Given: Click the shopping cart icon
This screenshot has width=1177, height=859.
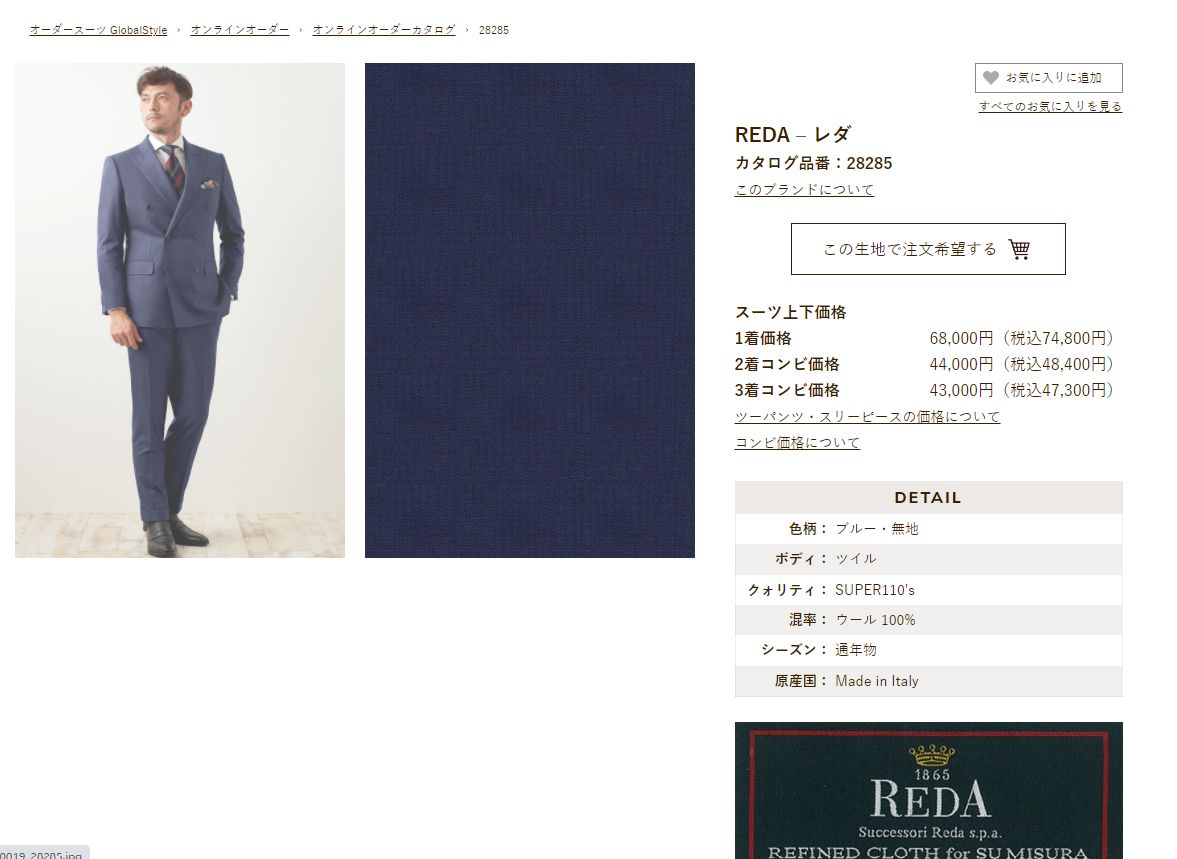Looking at the screenshot, I should [1019, 249].
